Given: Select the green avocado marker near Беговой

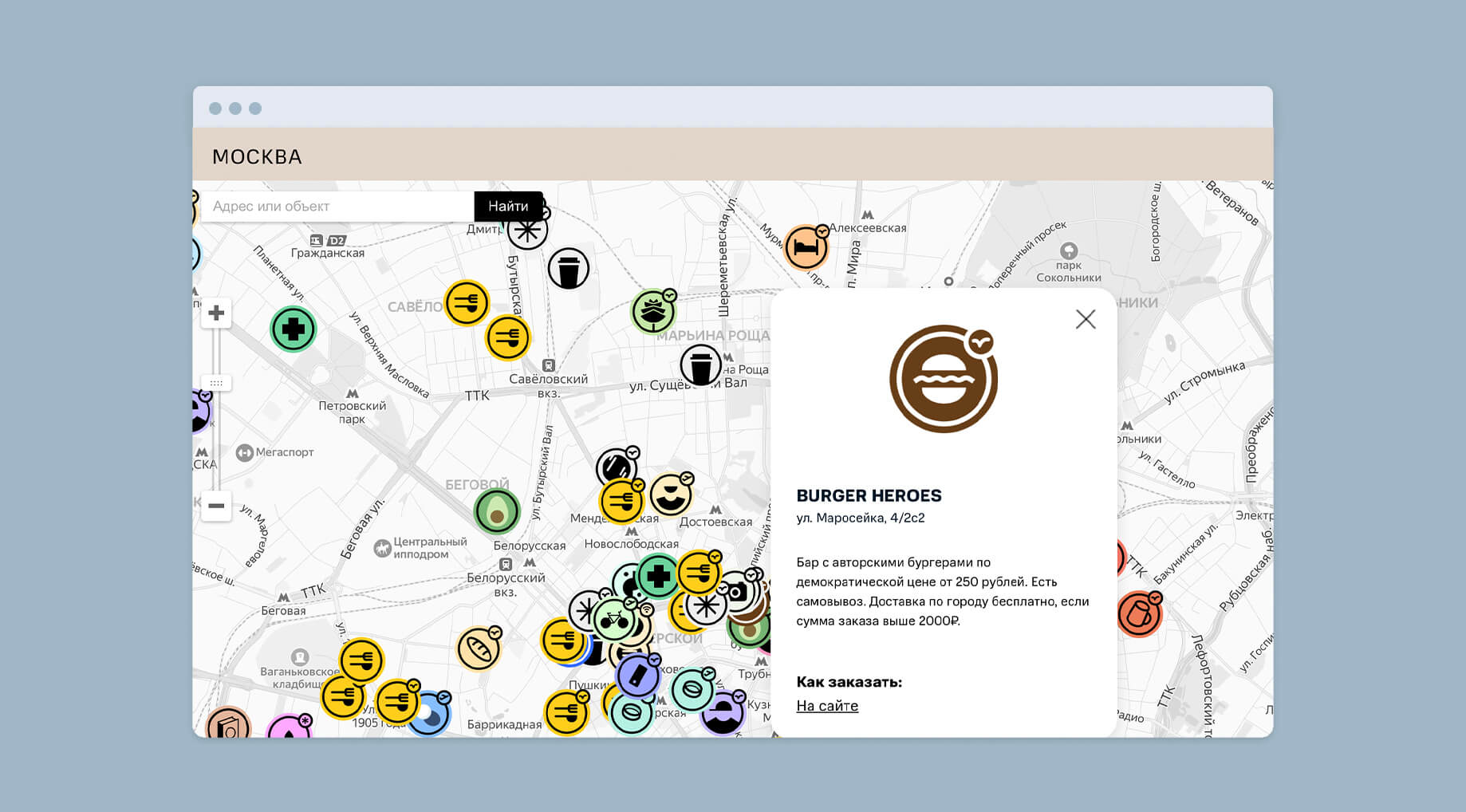Looking at the screenshot, I should coord(497,510).
